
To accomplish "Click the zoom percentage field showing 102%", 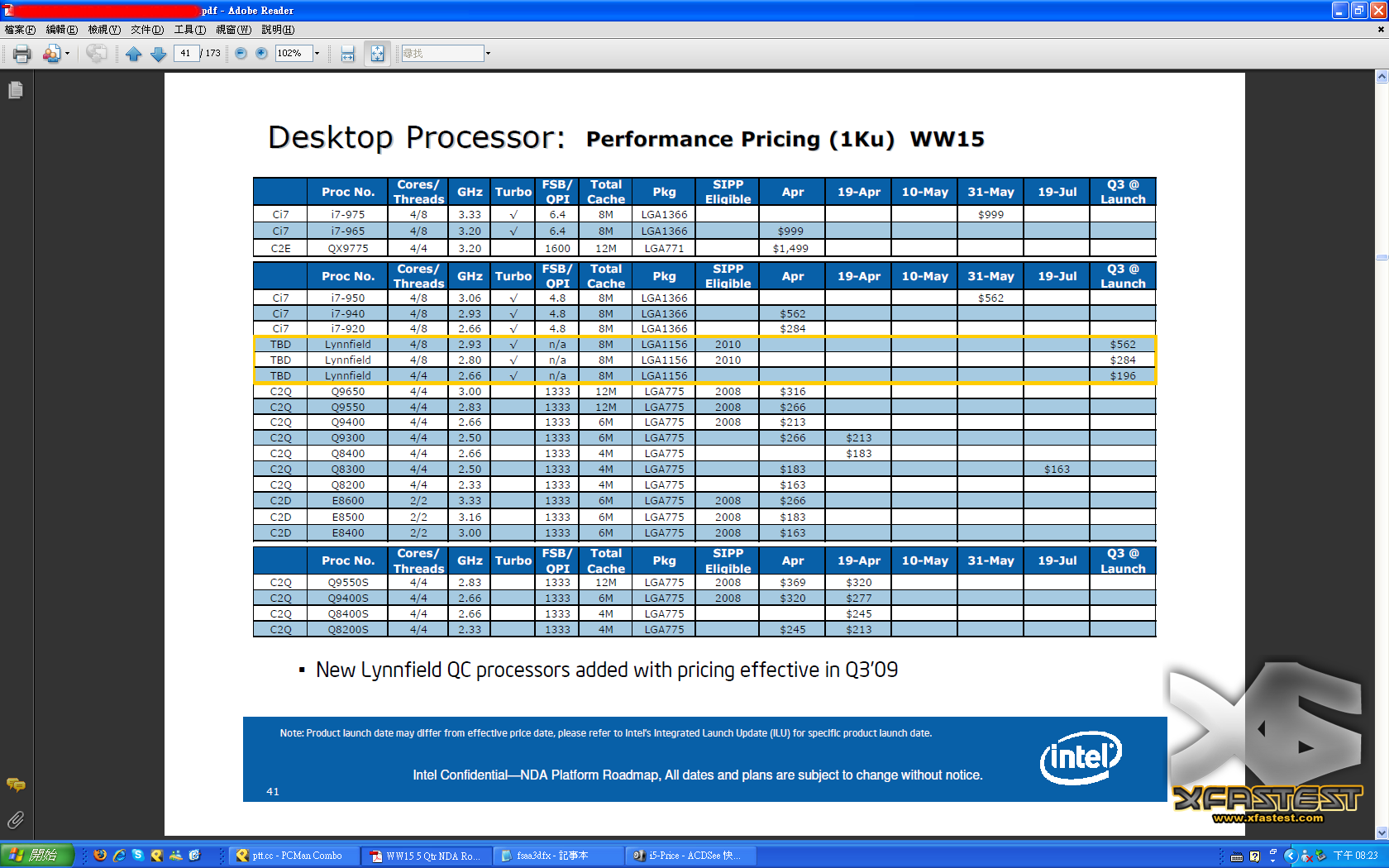I will point(294,53).
